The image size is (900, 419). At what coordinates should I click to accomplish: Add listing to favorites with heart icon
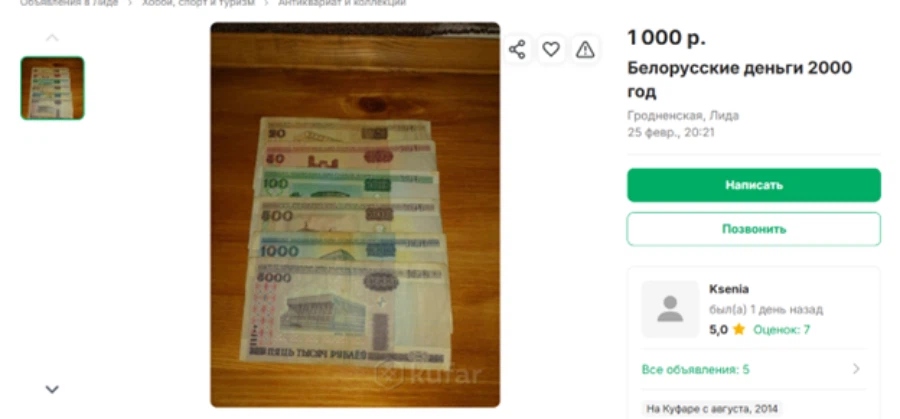tap(551, 49)
